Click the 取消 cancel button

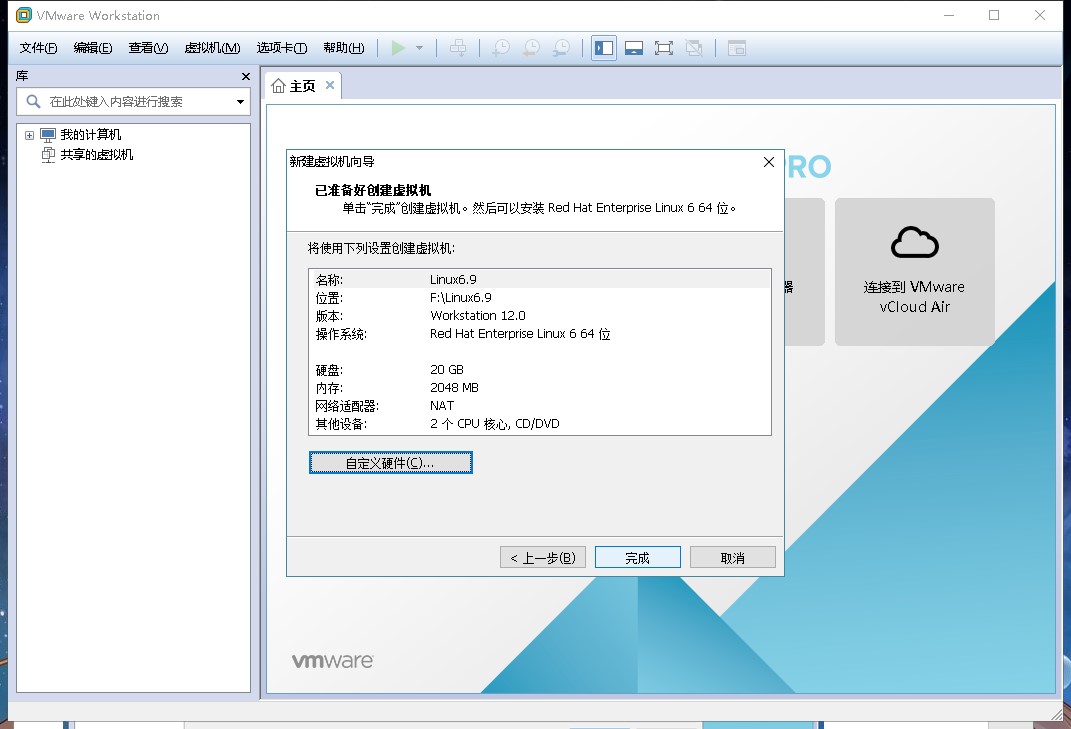[733, 558]
